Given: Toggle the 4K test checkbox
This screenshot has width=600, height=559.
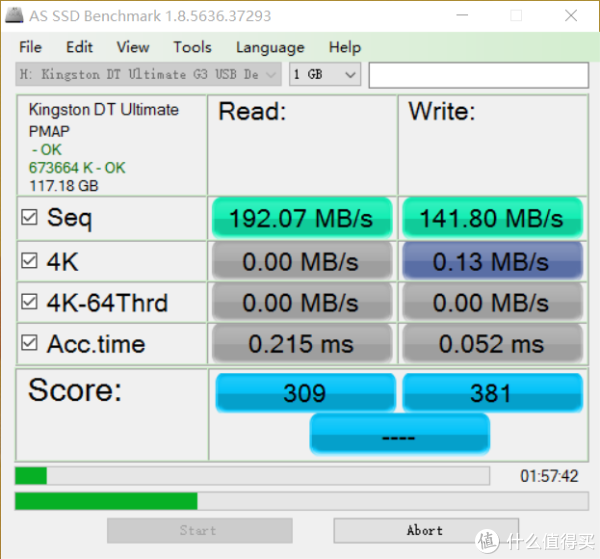Looking at the screenshot, I should click(x=29, y=261).
